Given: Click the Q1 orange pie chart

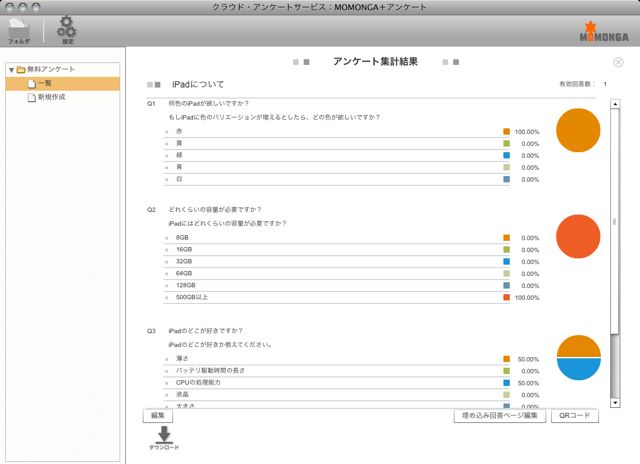Looking at the screenshot, I should point(578,130).
